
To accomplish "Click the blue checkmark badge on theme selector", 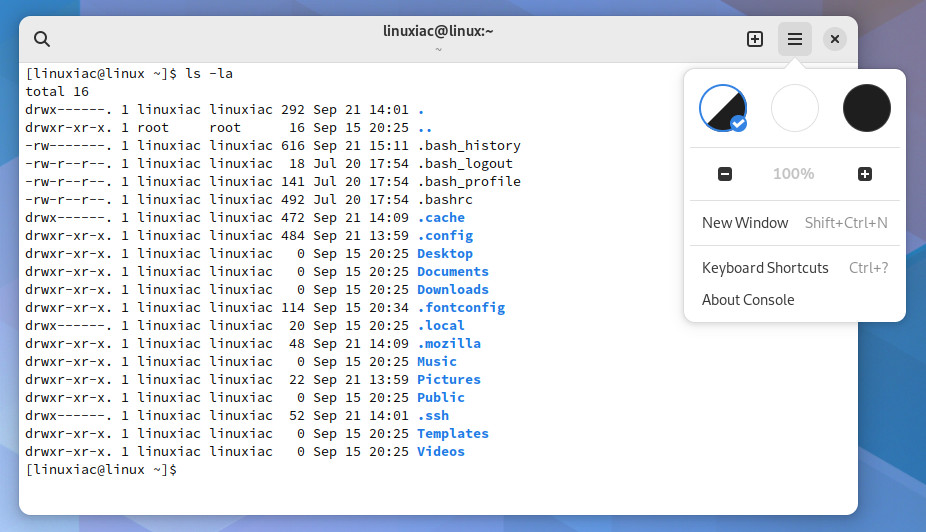I will (738, 123).
